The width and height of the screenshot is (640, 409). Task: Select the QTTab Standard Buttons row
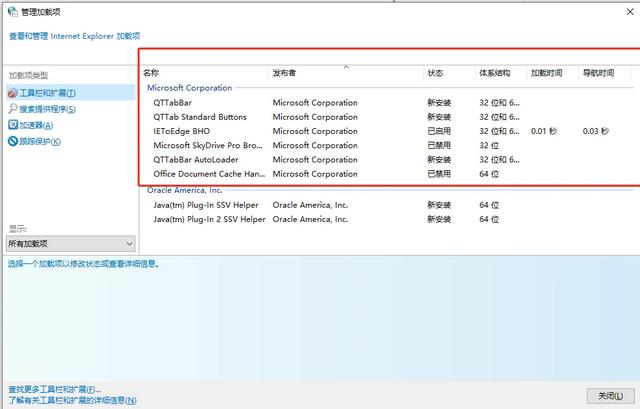click(x=388, y=117)
